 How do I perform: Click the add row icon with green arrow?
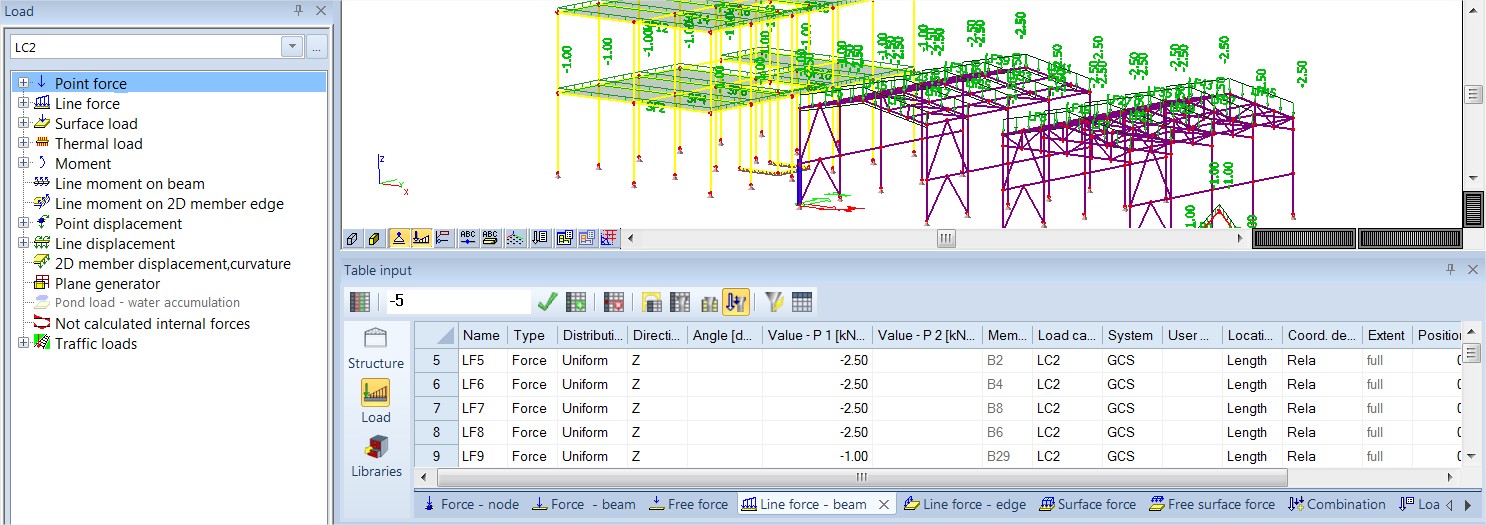click(576, 302)
